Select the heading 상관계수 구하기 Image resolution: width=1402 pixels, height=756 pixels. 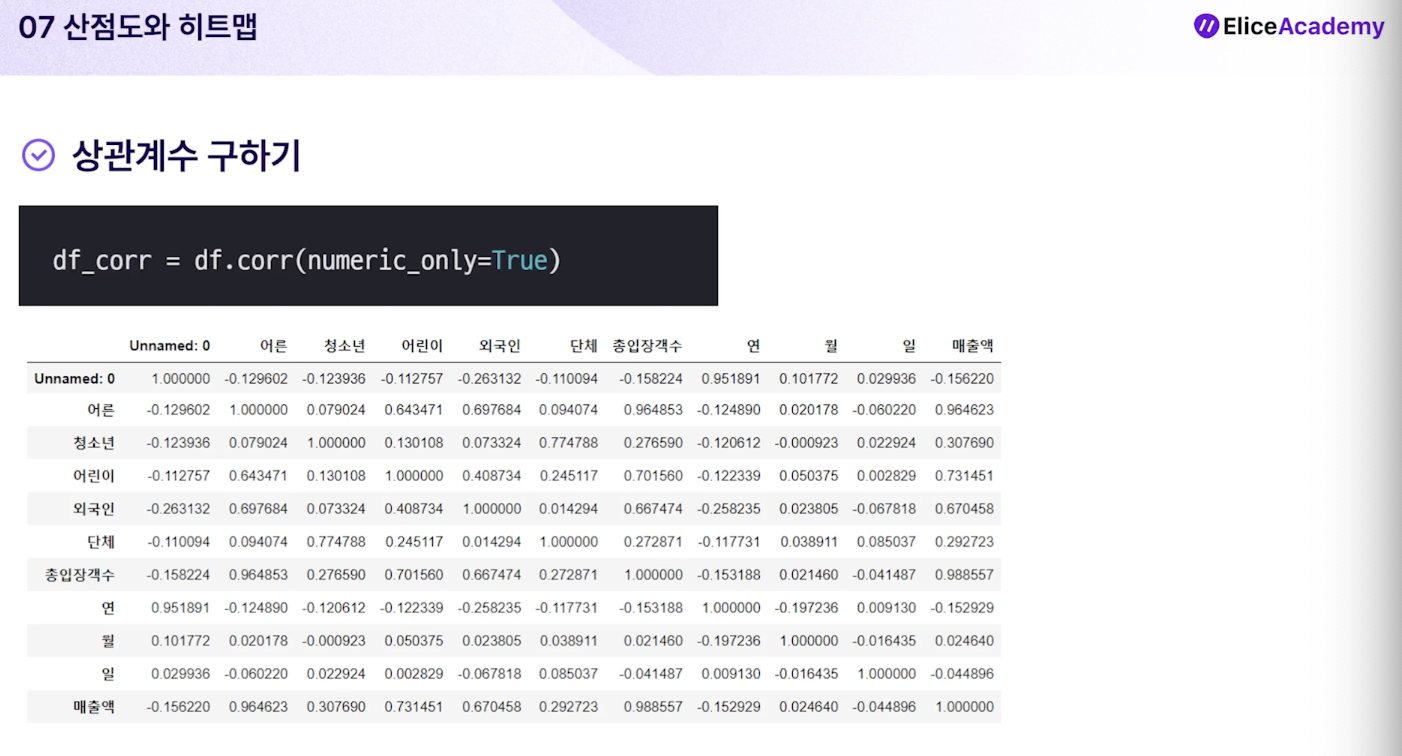(x=186, y=156)
